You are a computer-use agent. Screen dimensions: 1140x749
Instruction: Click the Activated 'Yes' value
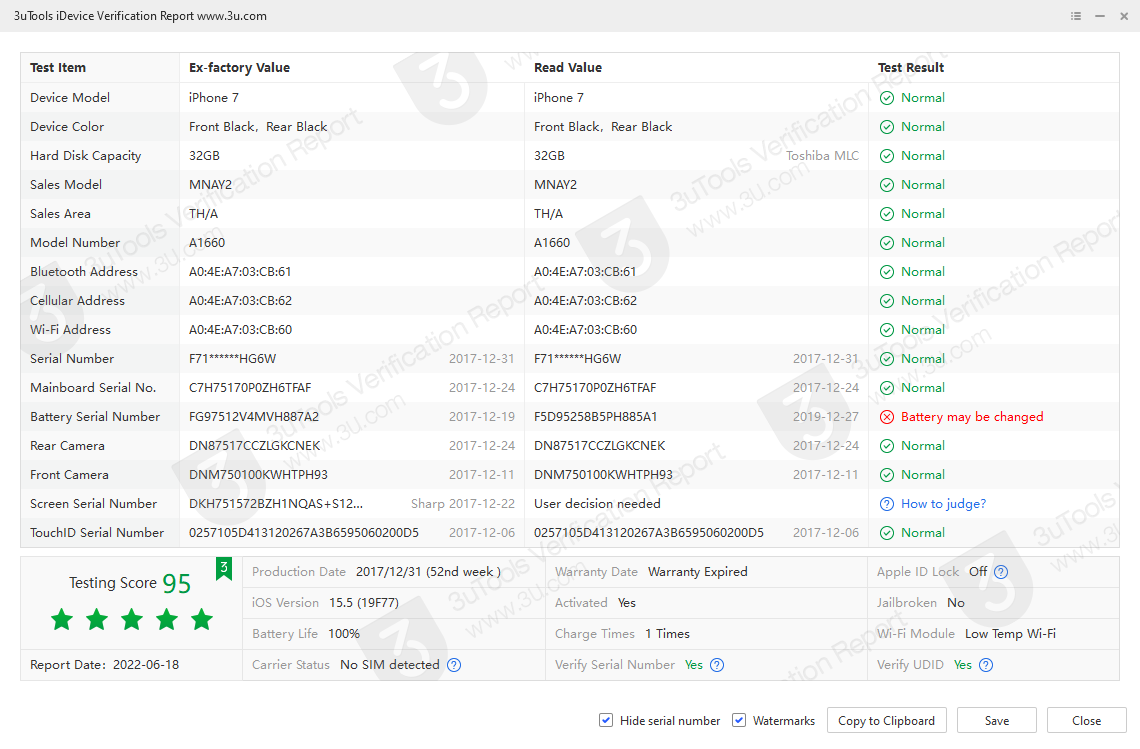pos(627,603)
